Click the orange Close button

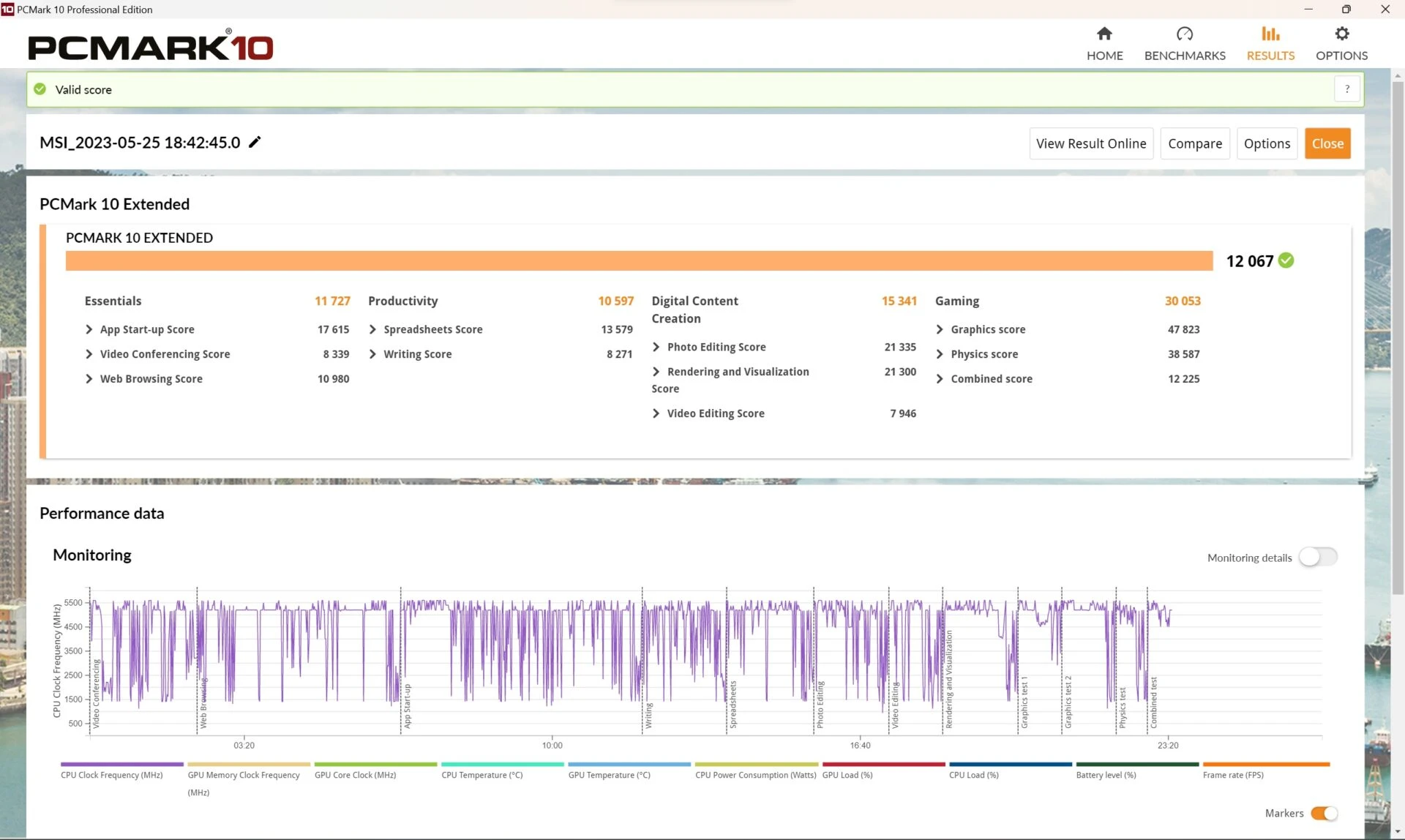tap(1327, 143)
